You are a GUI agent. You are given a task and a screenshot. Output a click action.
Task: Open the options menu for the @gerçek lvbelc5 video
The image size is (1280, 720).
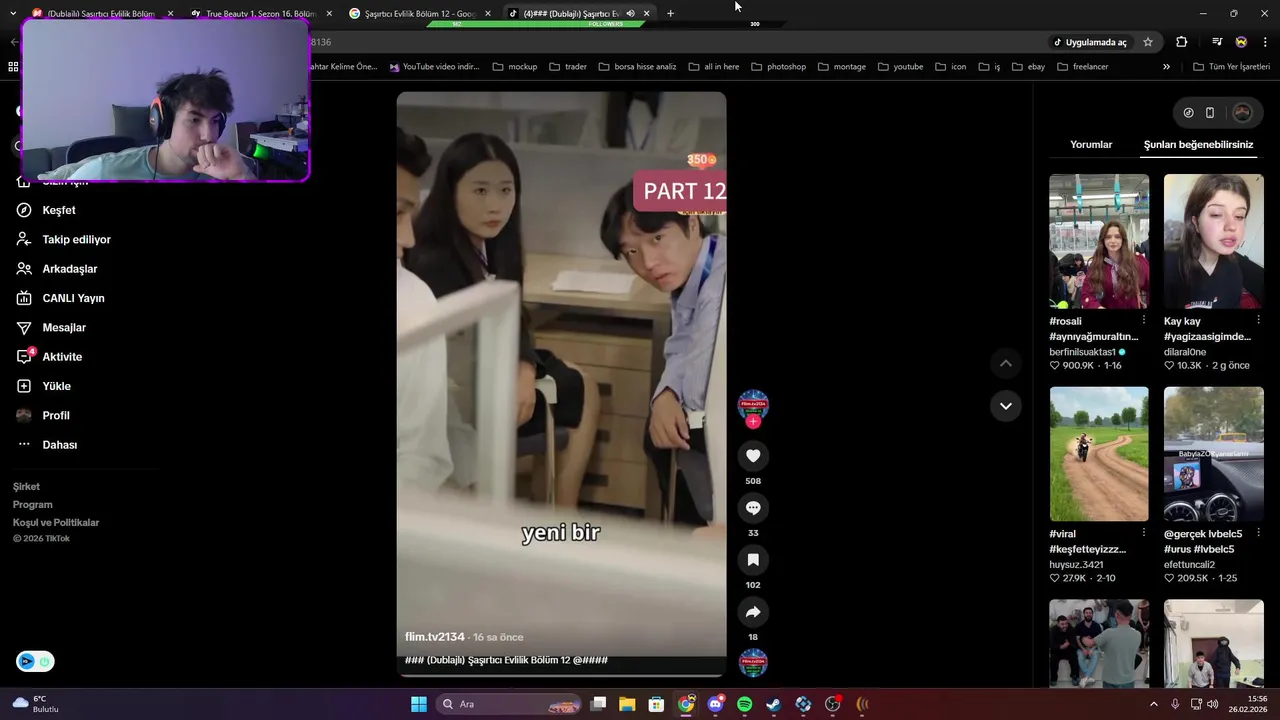[x=1258, y=533]
